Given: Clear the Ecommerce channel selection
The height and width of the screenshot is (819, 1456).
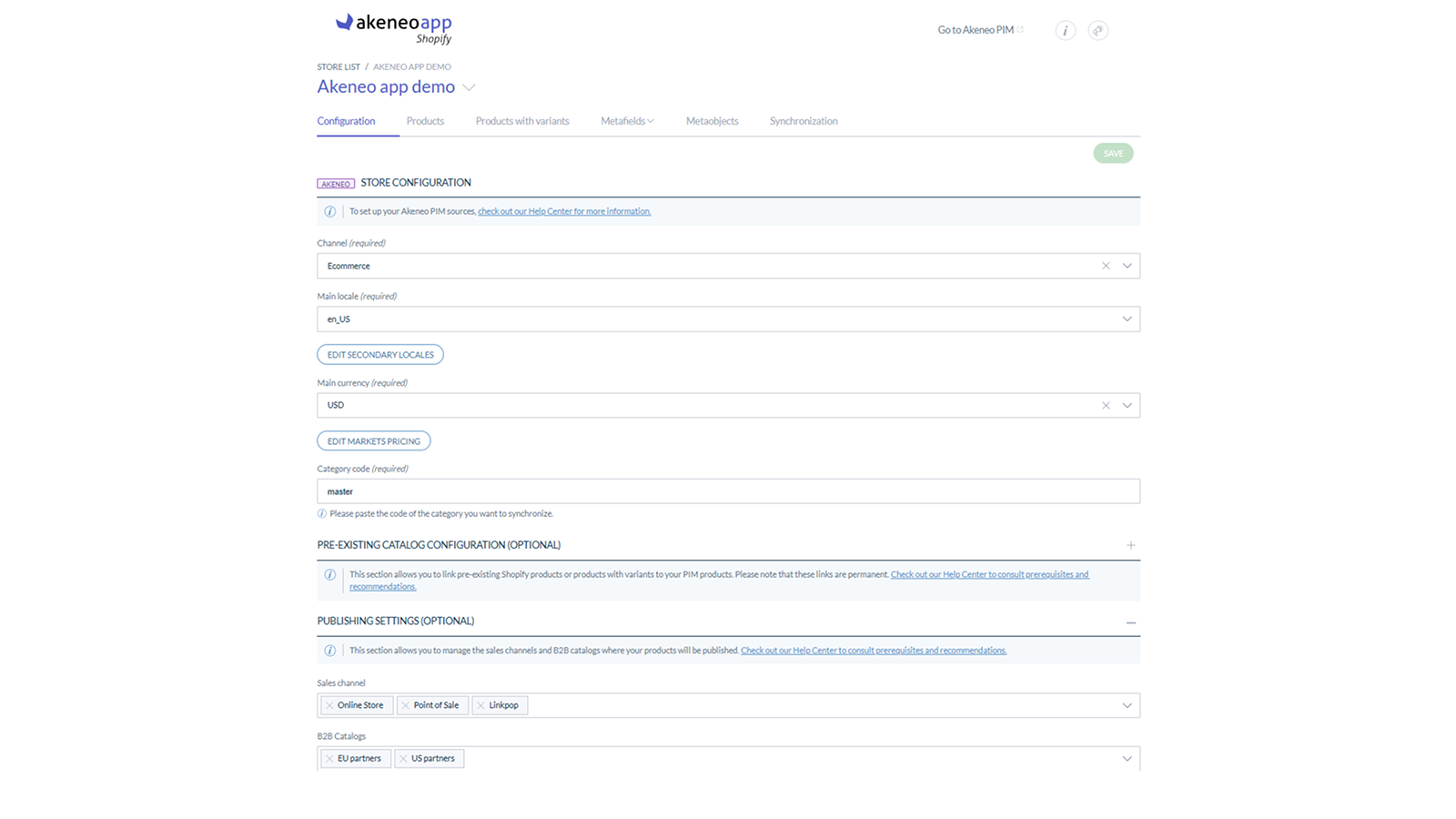Looking at the screenshot, I should pyautogui.click(x=1106, y=266).
